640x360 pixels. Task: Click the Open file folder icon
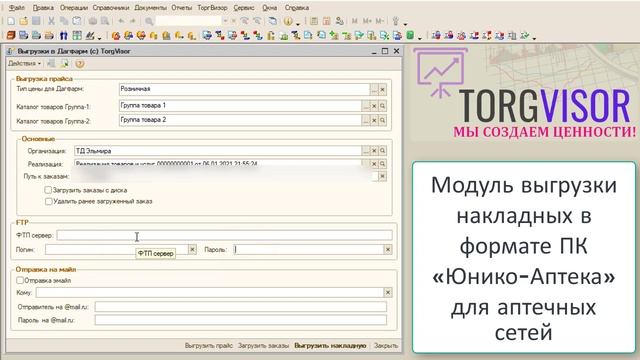coord(24,21)
